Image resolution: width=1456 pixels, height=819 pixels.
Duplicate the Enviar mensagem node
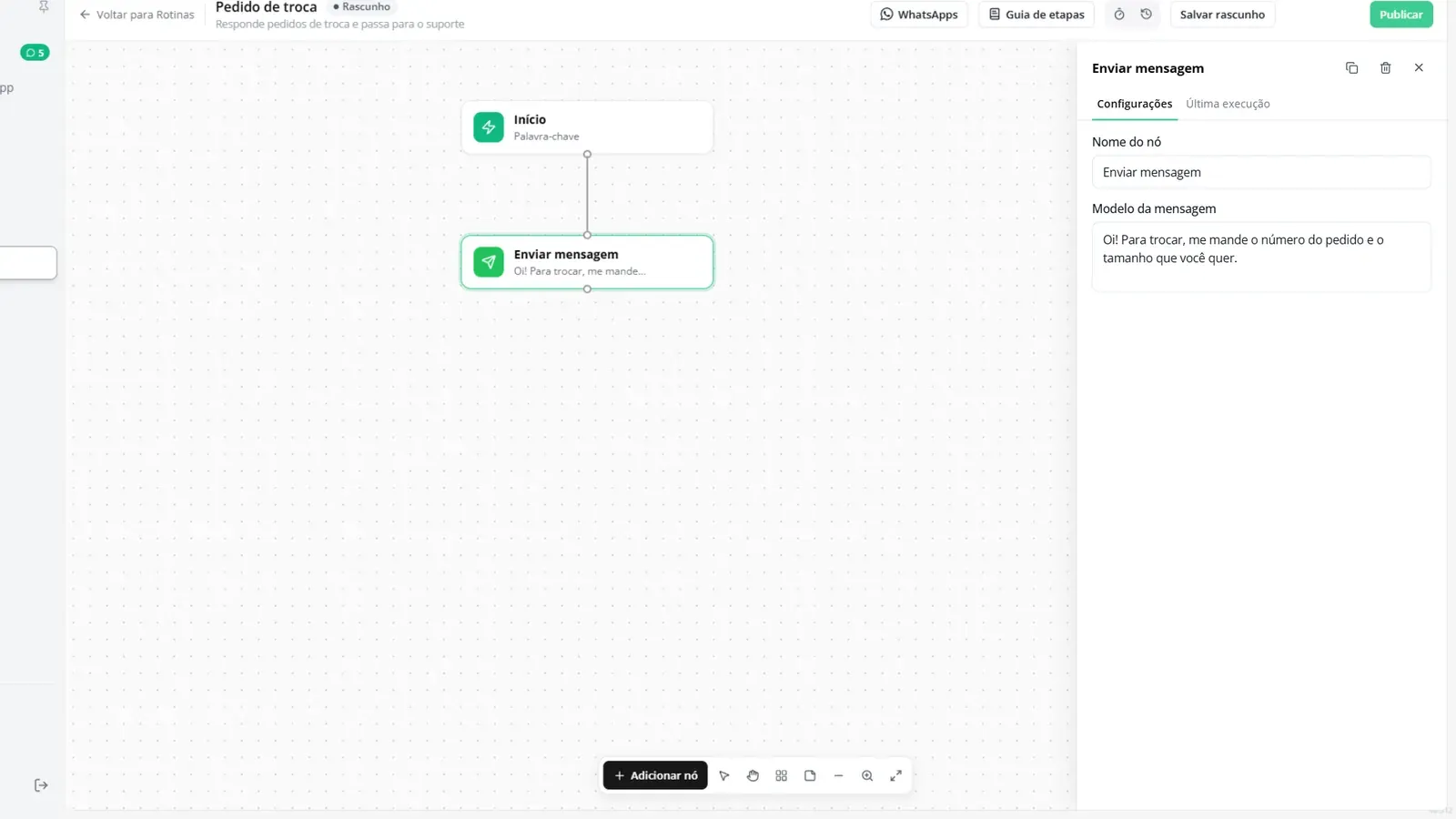click(x=1352, y=68)
